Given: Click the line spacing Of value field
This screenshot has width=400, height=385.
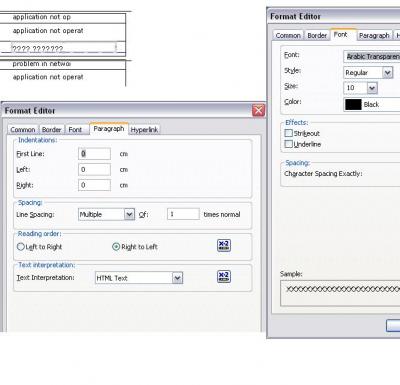Looking at the screenshot, I should pyautogui.click(x=183, y=214).
